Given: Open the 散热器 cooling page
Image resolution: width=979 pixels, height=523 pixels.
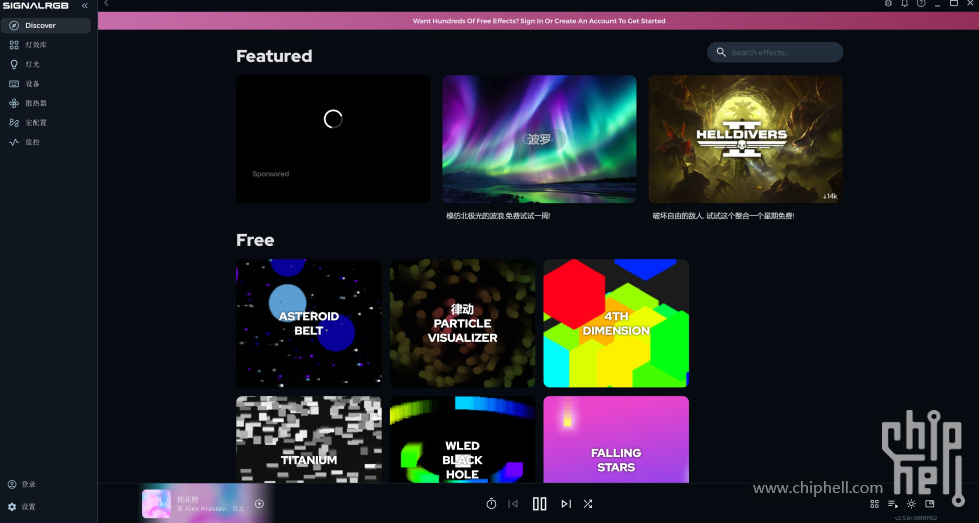Looking at the screenshot, I should (x=46, y=103).
